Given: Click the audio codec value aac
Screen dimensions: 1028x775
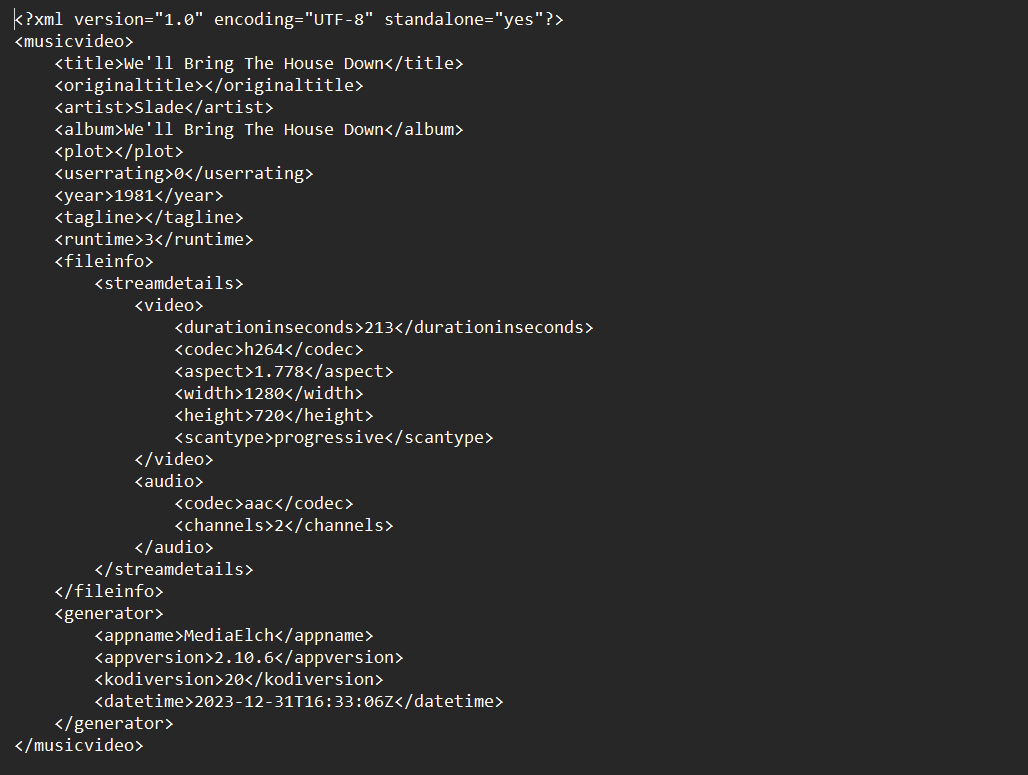Looking at the screenshot, I should pos(259,504).
